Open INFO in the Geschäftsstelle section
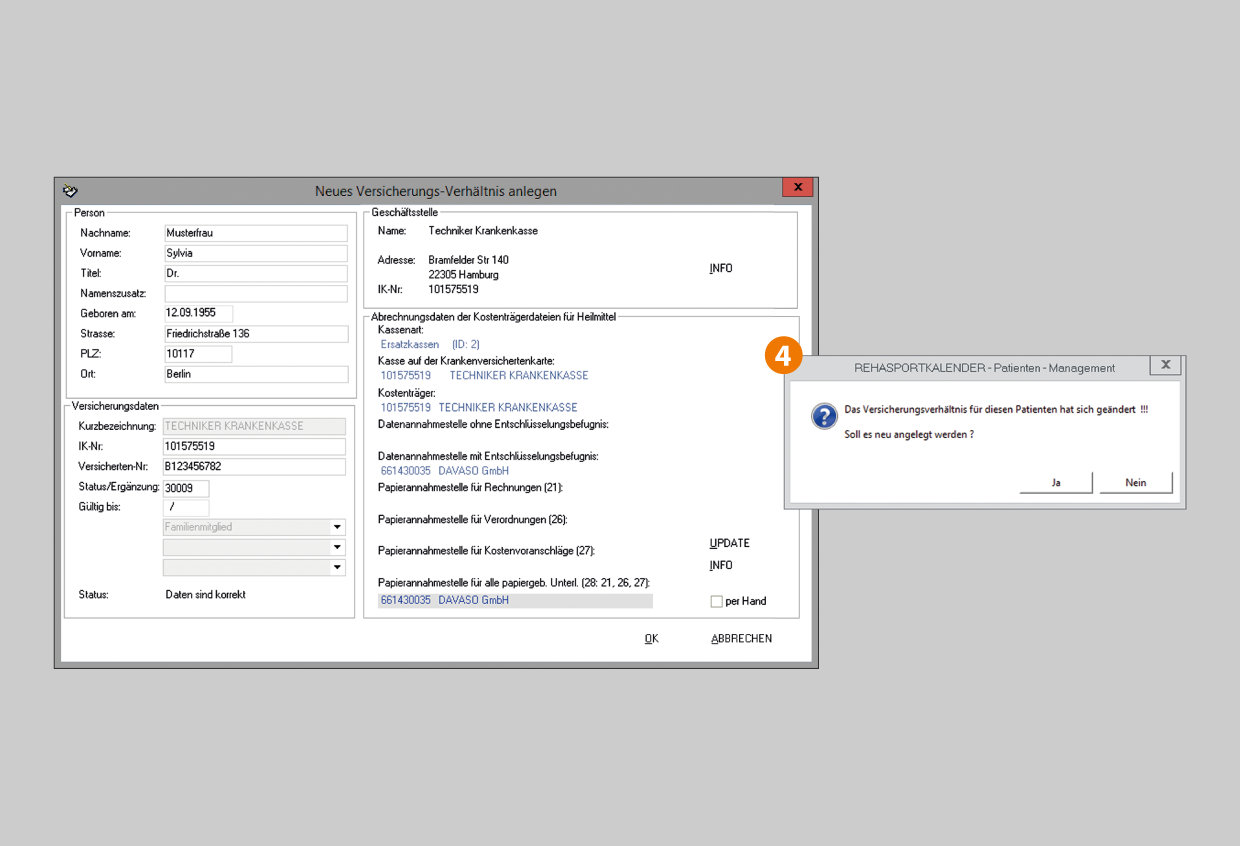The width and height of the screenshot is (1240, 846). (720, 268)
